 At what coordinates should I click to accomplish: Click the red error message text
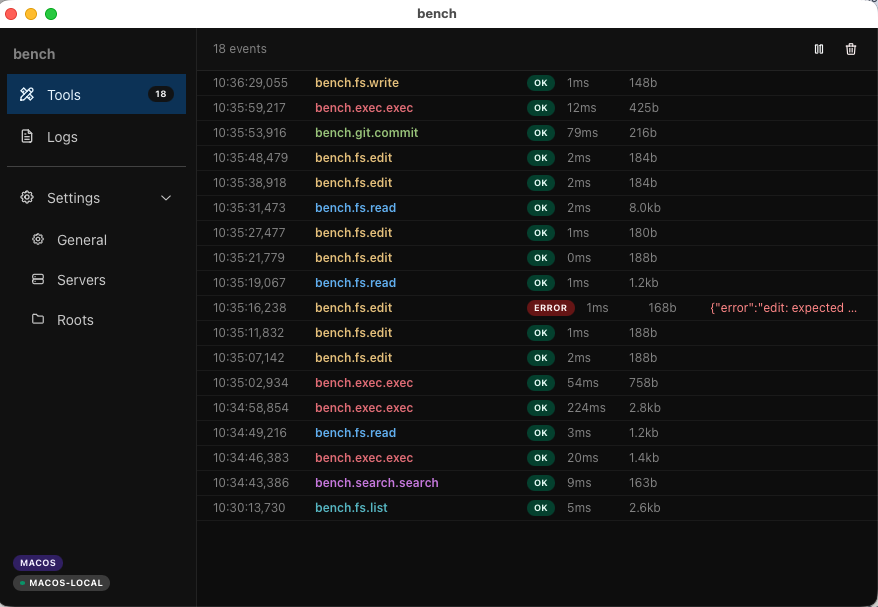tap(783, 308)
